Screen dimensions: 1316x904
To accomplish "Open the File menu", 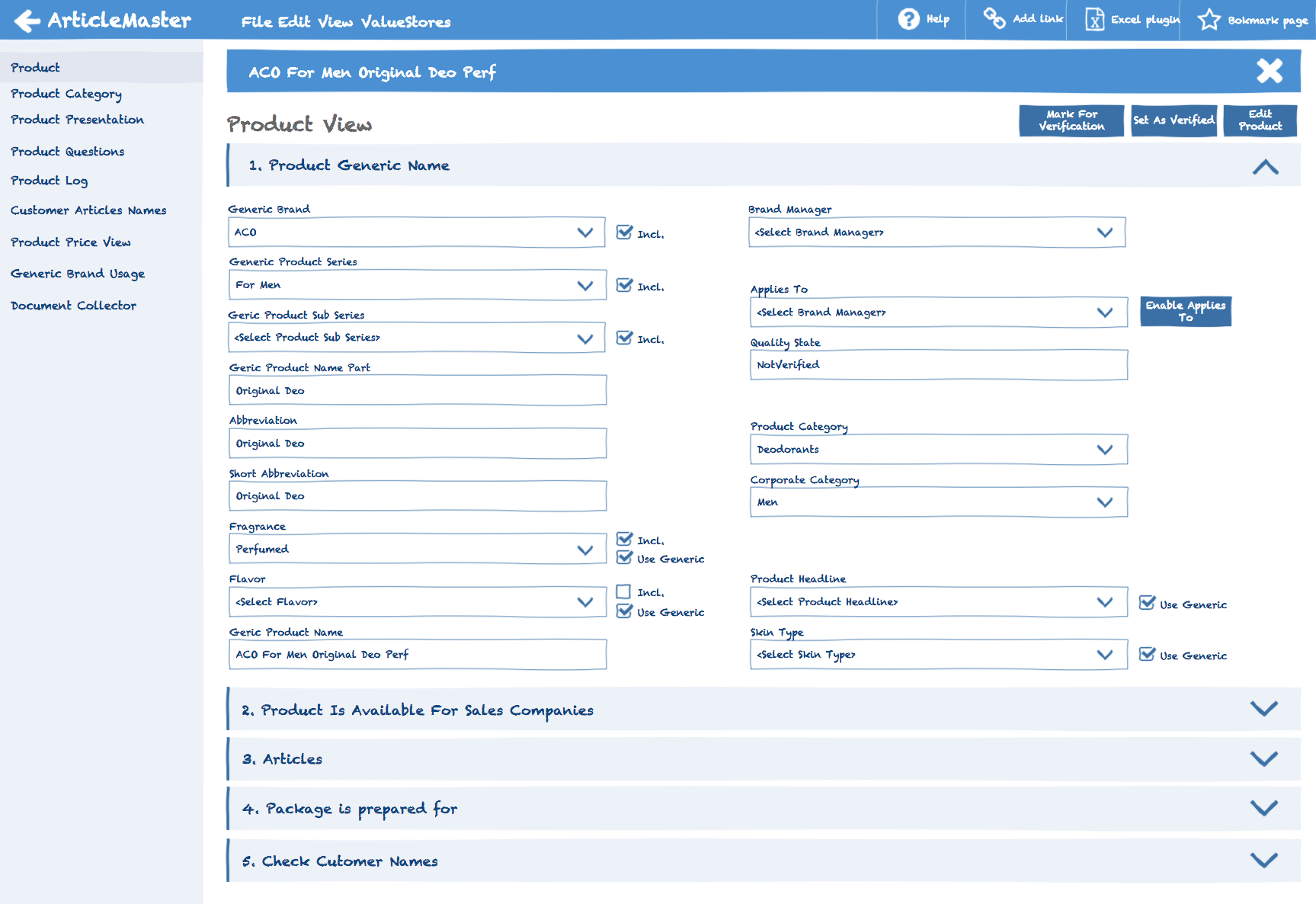I will (x=256, y=22).
